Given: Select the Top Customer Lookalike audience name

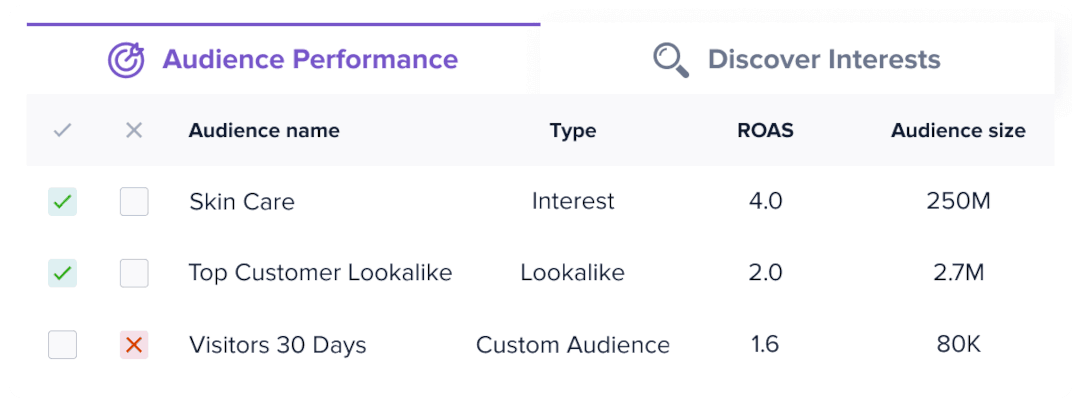Looking at the screenshot, I should click(320, 273).
